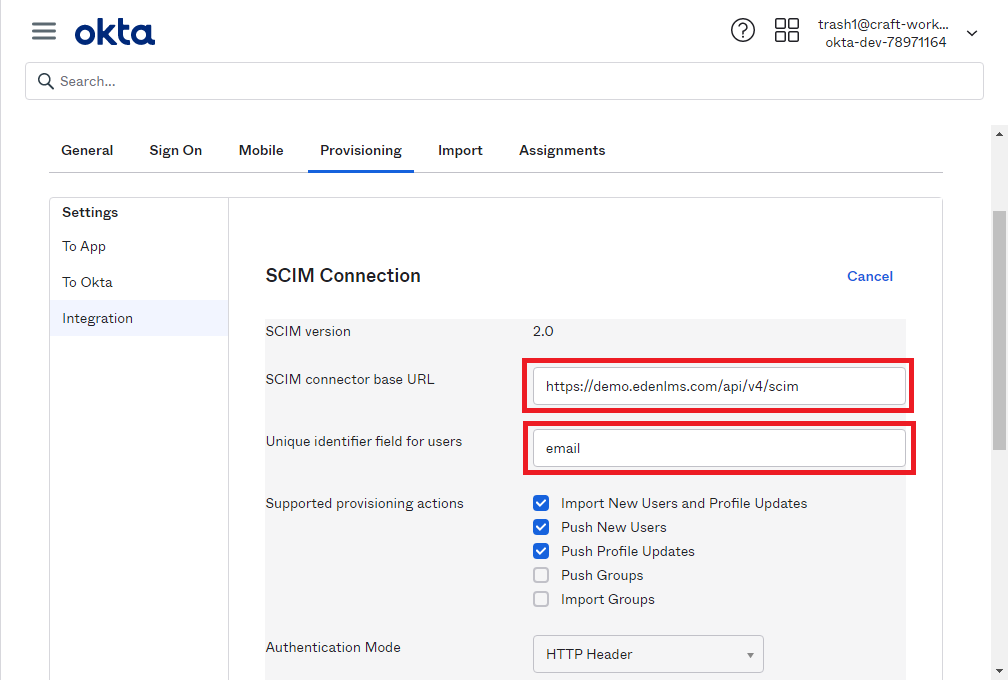Click the scrollbar down arrow

pos(999,671)
